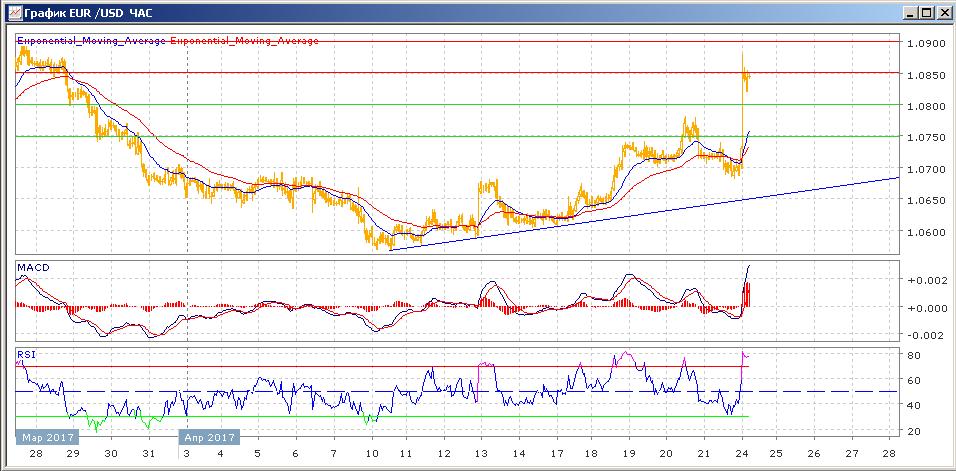956x471 pixels.
Task: Click the 20 level on RSI scale
Action: [x=913, y=431]
